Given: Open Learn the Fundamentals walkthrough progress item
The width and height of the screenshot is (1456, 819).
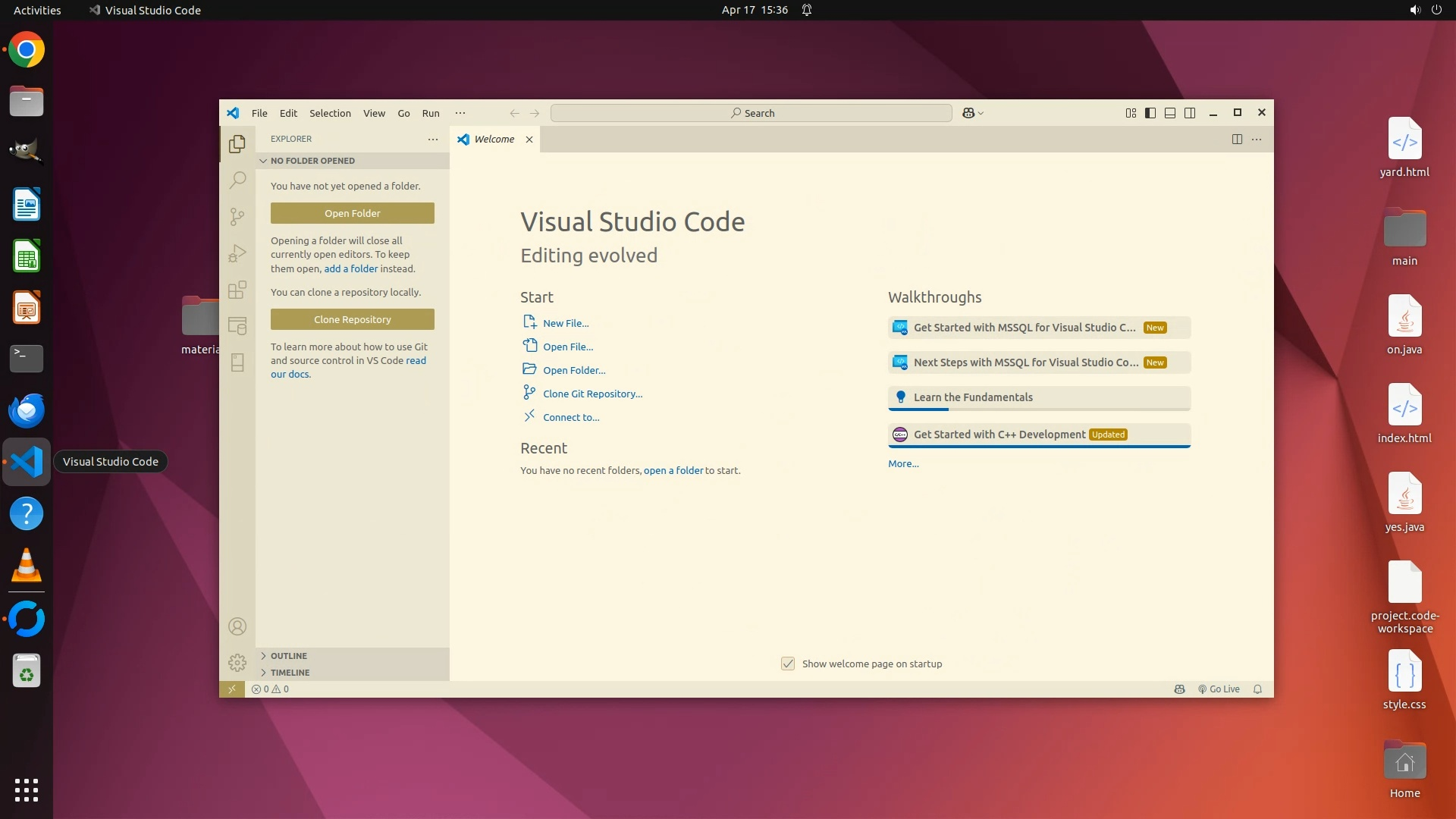Looking at the screenshot, I should pos(1039,397).
